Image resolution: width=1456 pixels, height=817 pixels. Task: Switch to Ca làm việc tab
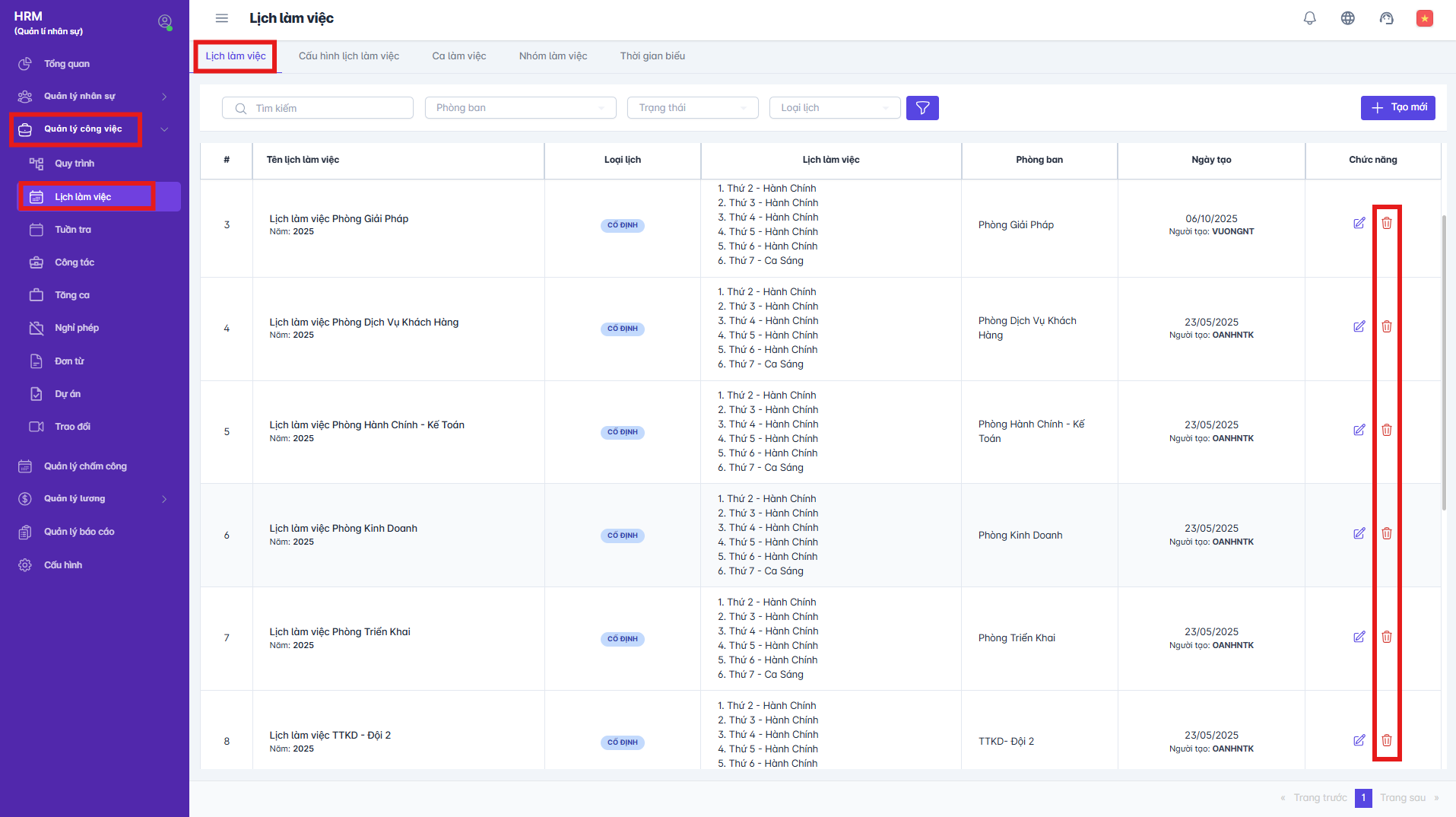click(458, 56)
